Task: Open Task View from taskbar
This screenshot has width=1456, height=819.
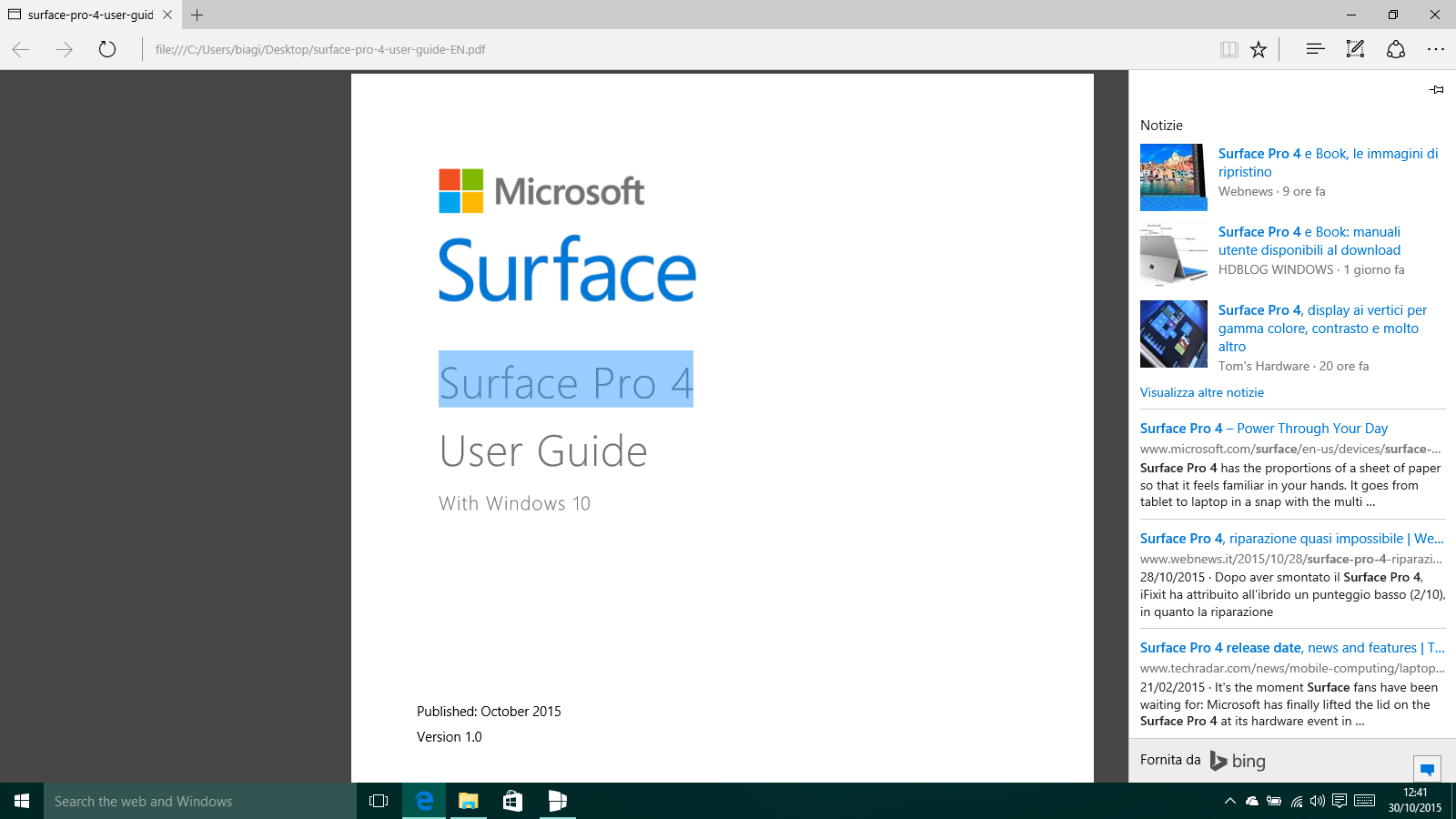Action: pyautogui.click(x=379, y=801)
